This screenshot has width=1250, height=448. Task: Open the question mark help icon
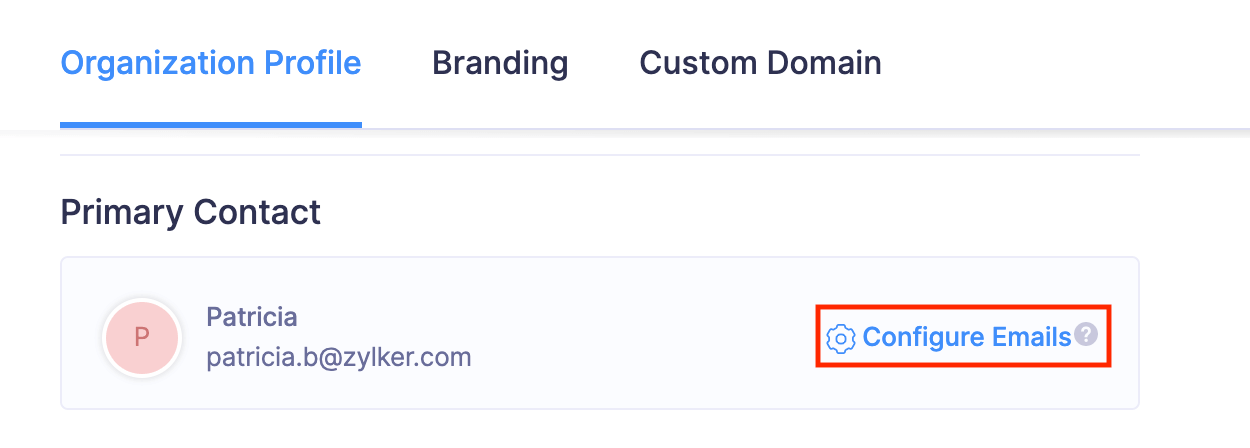pos(1086,336)
